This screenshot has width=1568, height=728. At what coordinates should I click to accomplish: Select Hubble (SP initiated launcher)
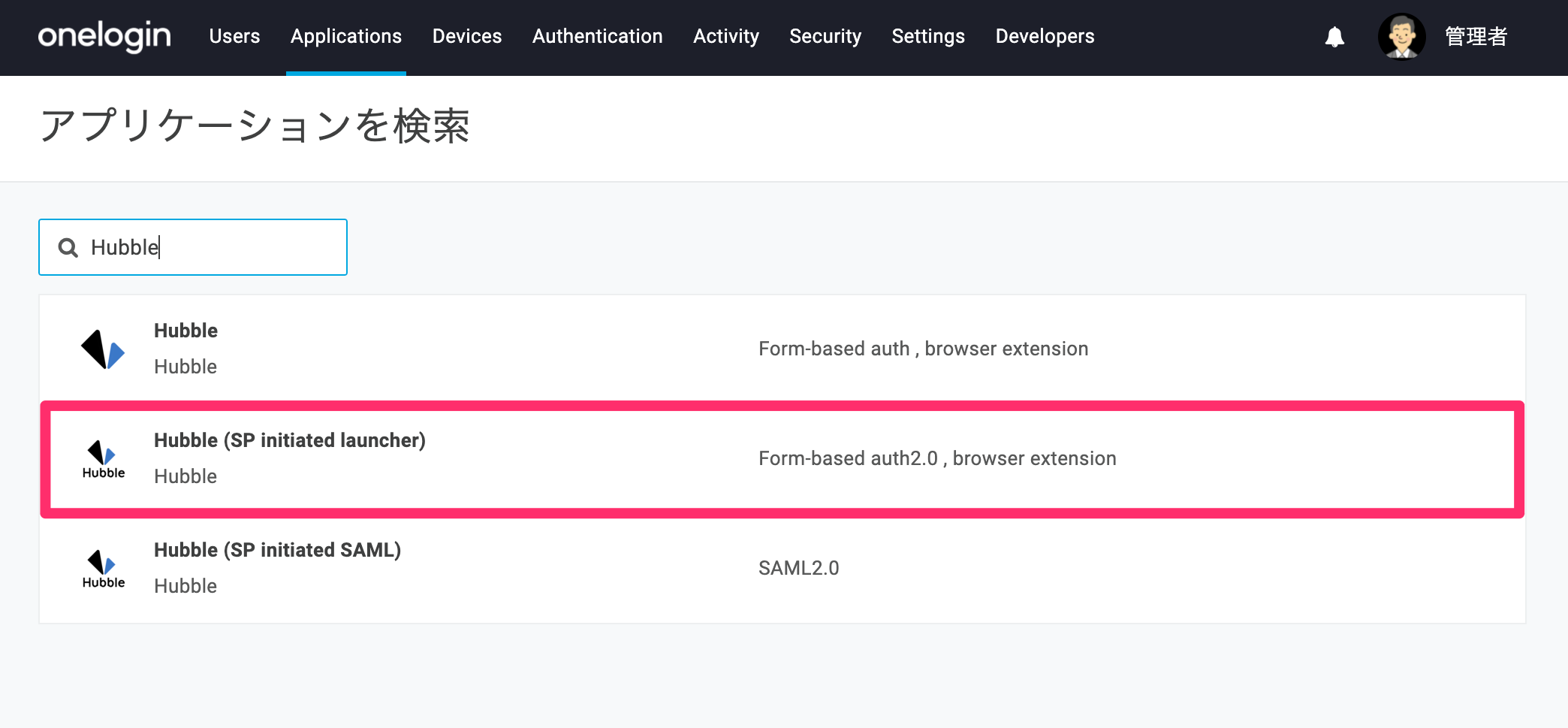290,440
